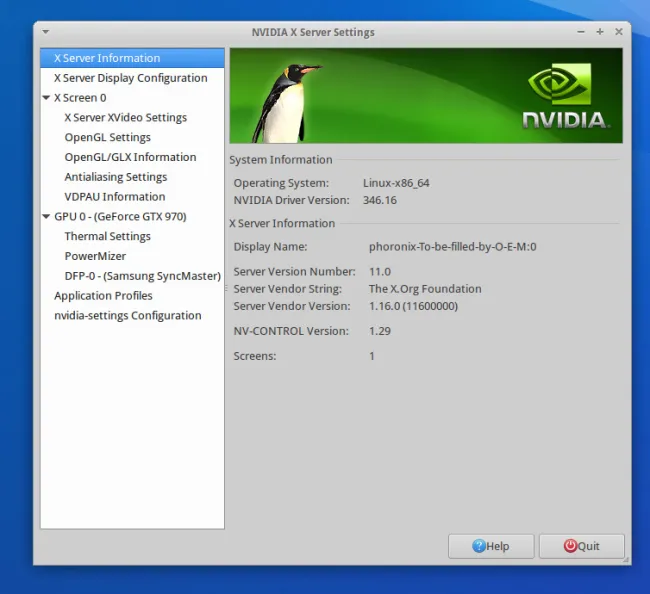Click the Help button

491,546
